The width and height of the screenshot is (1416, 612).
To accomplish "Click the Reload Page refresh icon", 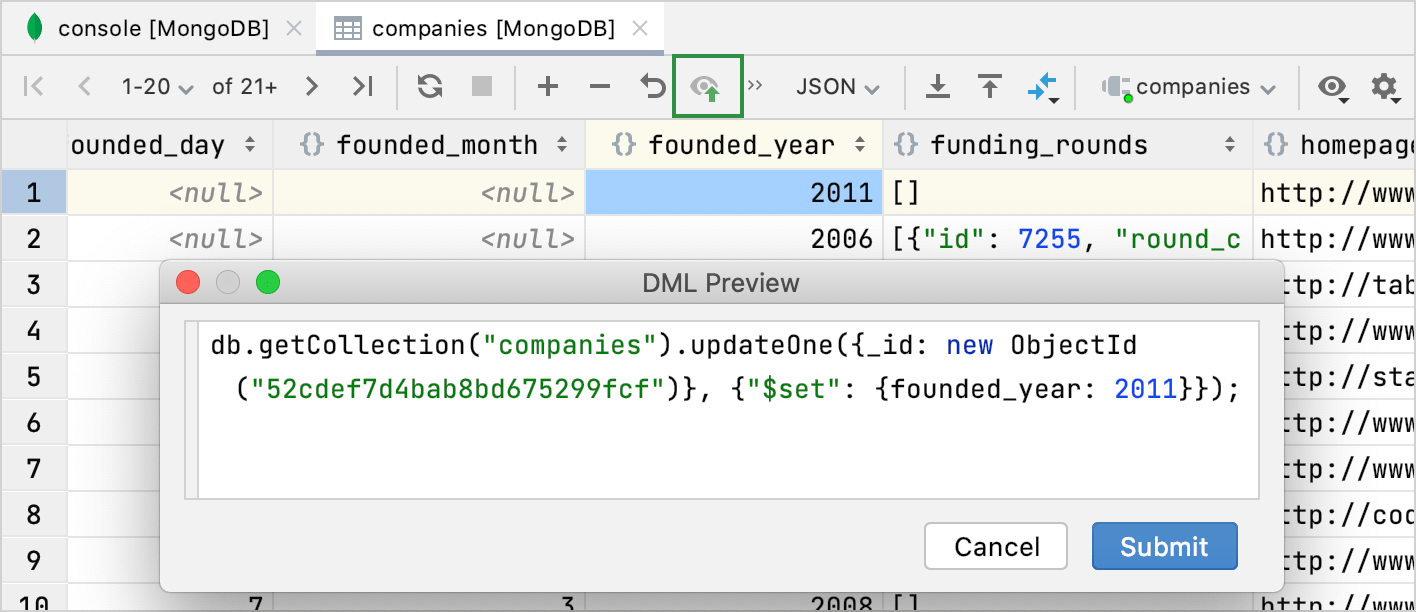I will pos(430,87).
